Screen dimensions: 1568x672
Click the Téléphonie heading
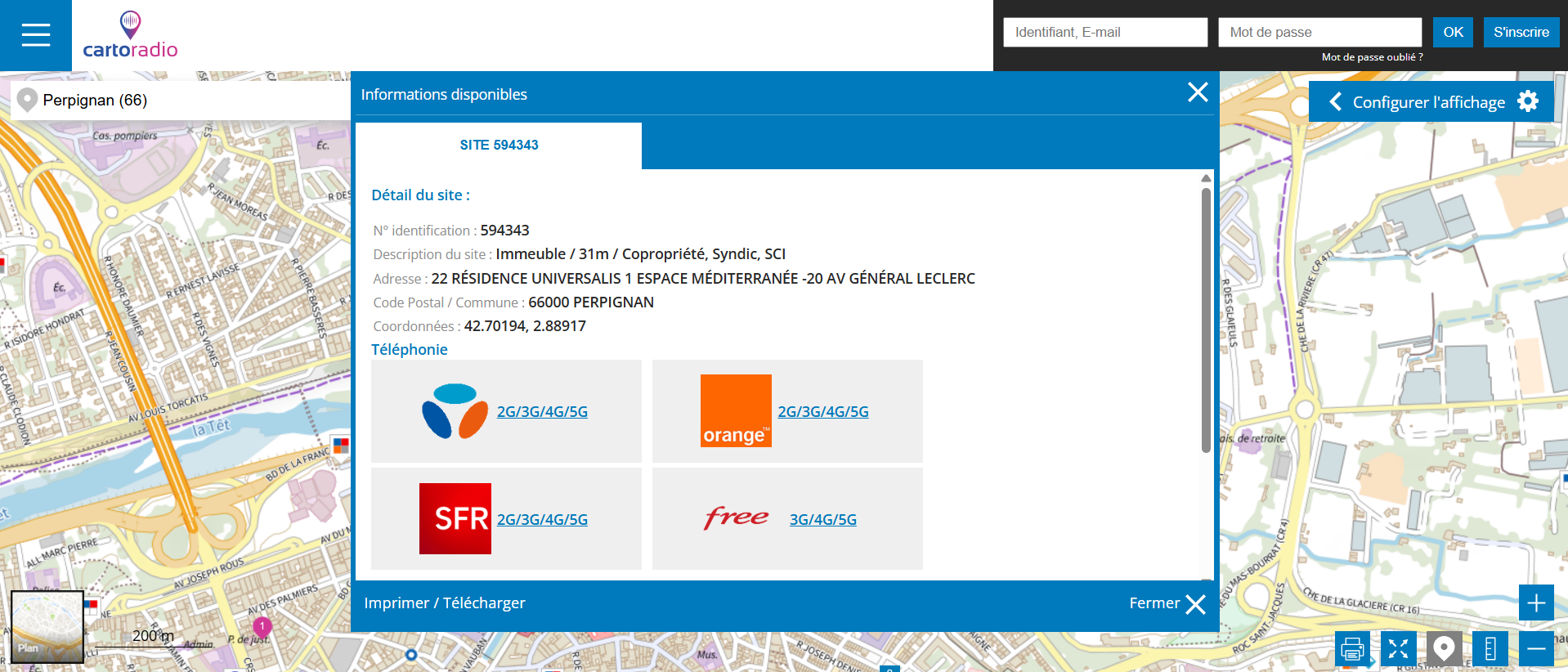click(x=410, y=350)
